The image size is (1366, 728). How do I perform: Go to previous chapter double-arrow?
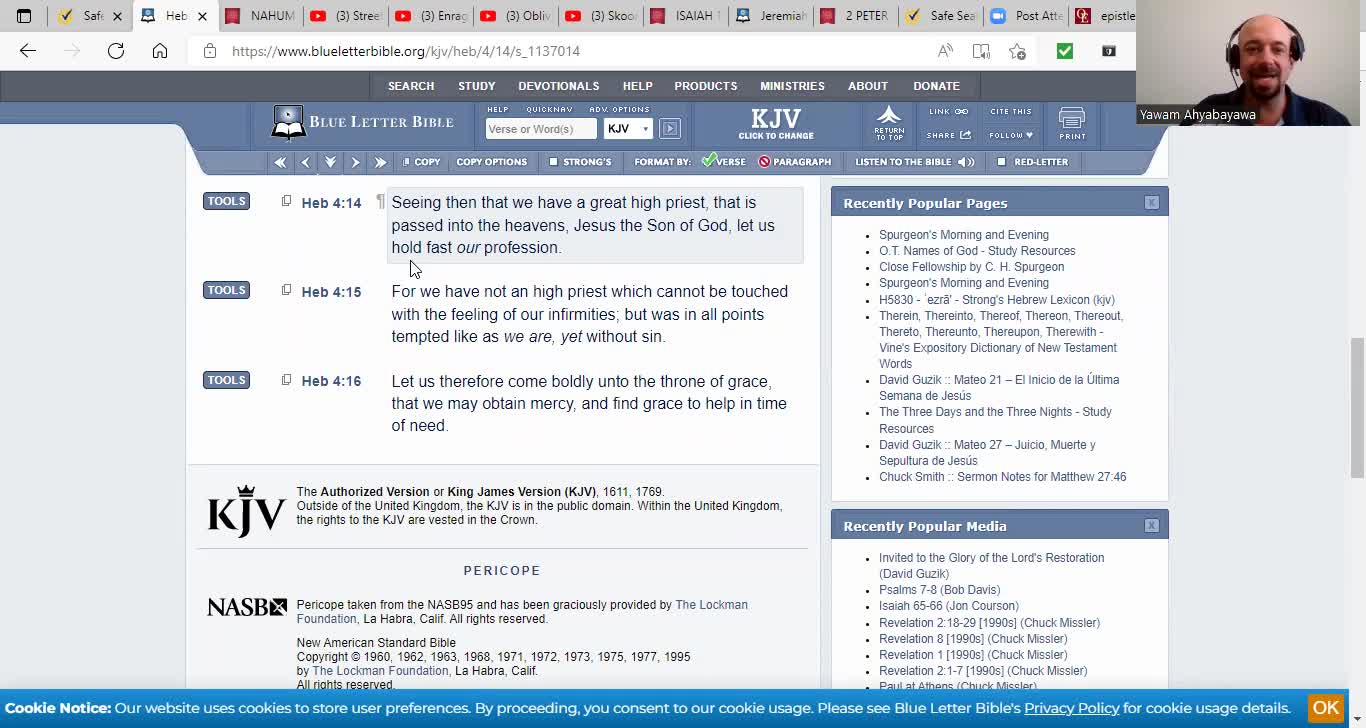280,162
